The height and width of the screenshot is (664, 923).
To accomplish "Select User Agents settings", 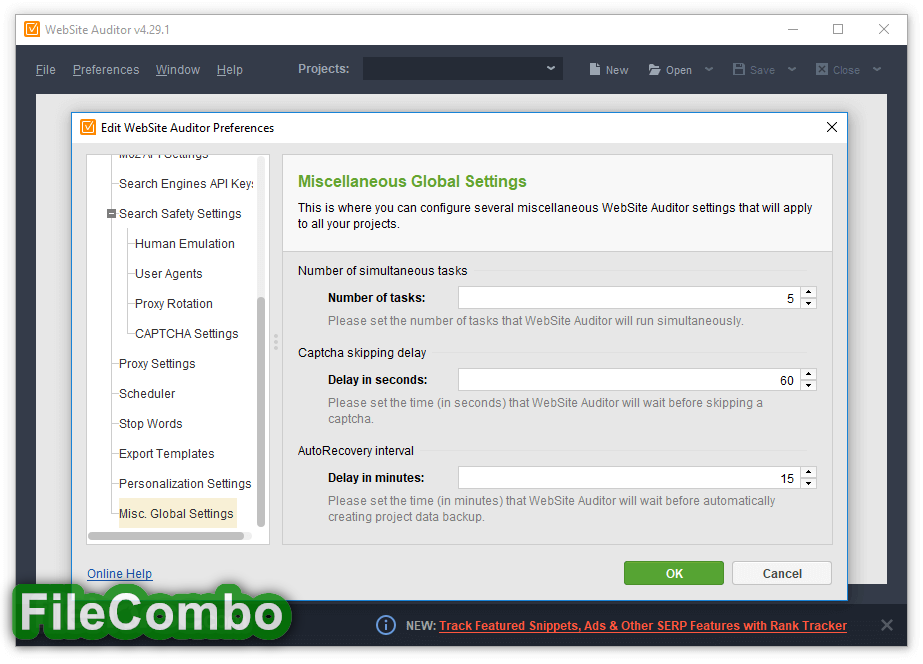I will click(x=168, y=274).
